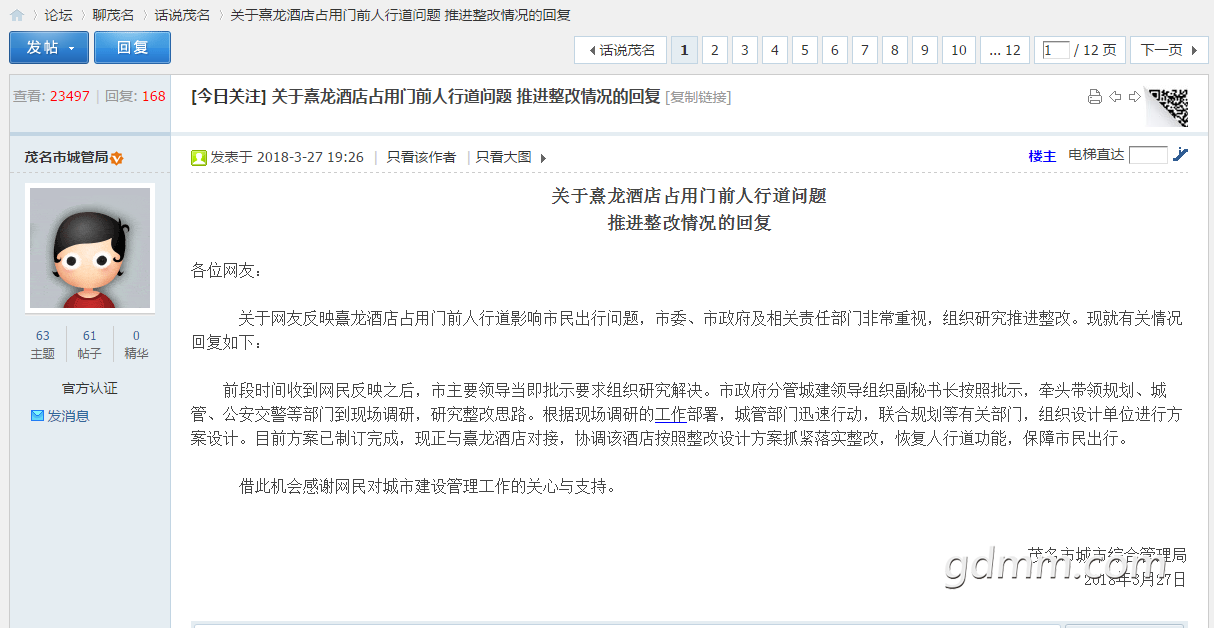Go to next thread with right arrow
The image size is (1214, 628).
point(1134,97)
